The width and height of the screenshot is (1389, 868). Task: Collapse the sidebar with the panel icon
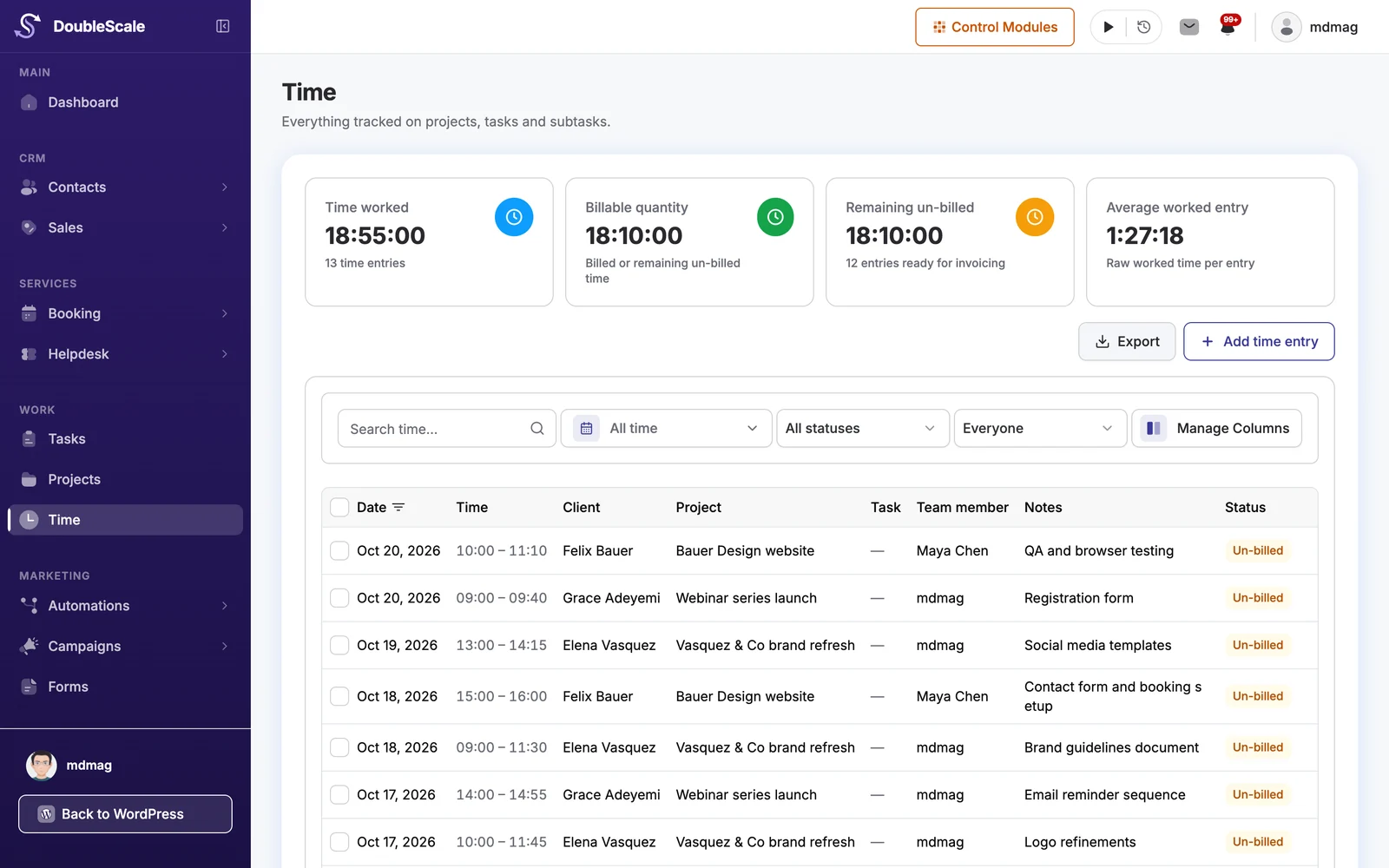[223, 26]
